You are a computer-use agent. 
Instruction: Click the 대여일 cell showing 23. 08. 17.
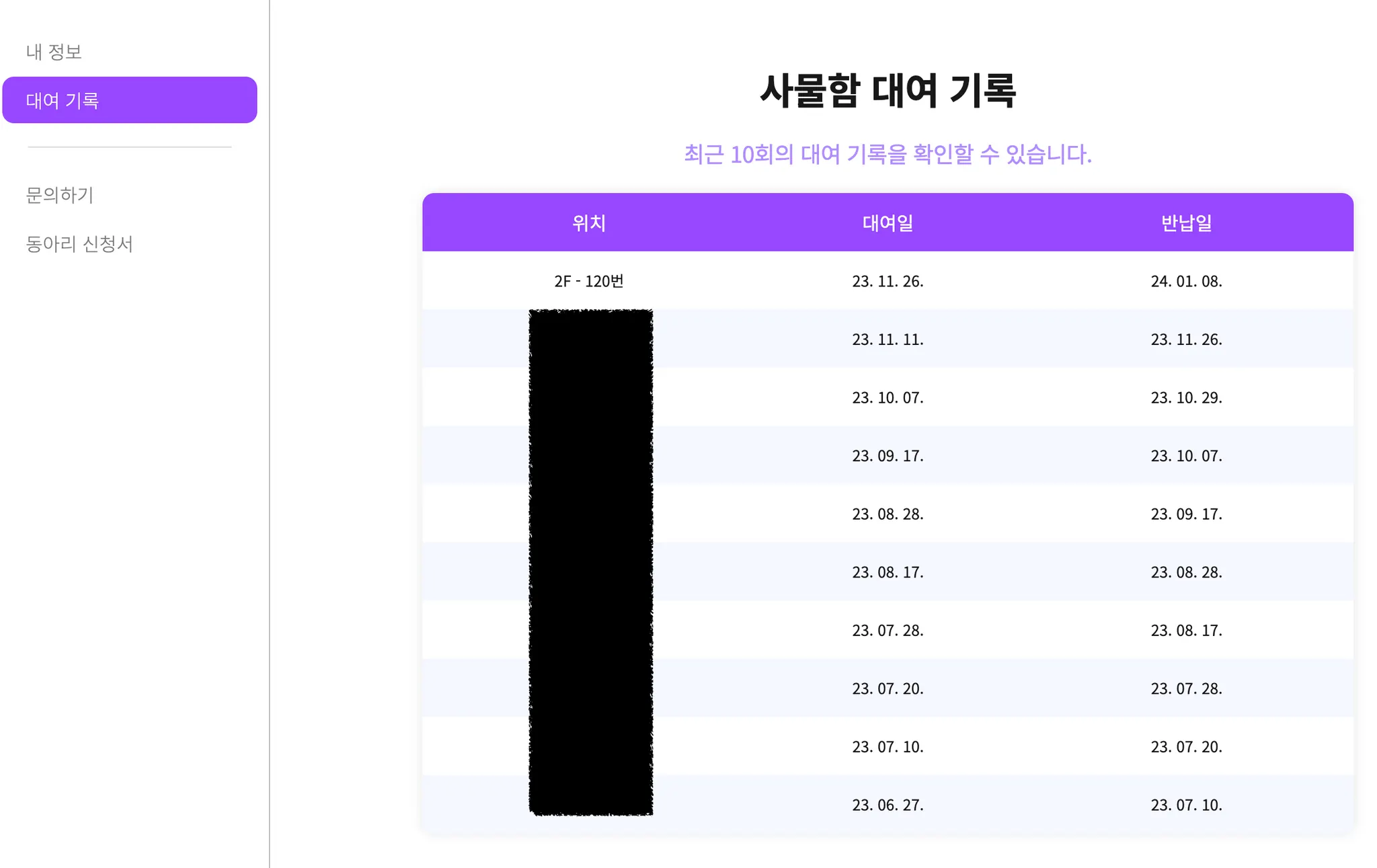[x=888, y=572]
